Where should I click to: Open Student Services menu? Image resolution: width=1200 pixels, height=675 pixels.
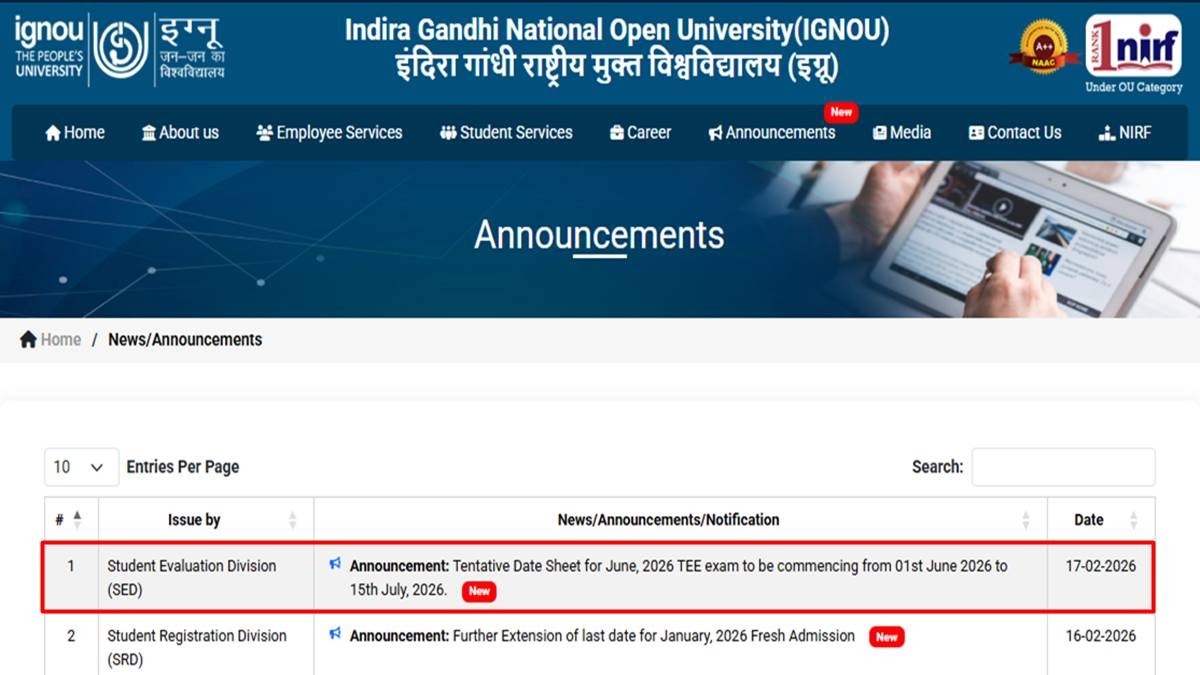[506, 133]
